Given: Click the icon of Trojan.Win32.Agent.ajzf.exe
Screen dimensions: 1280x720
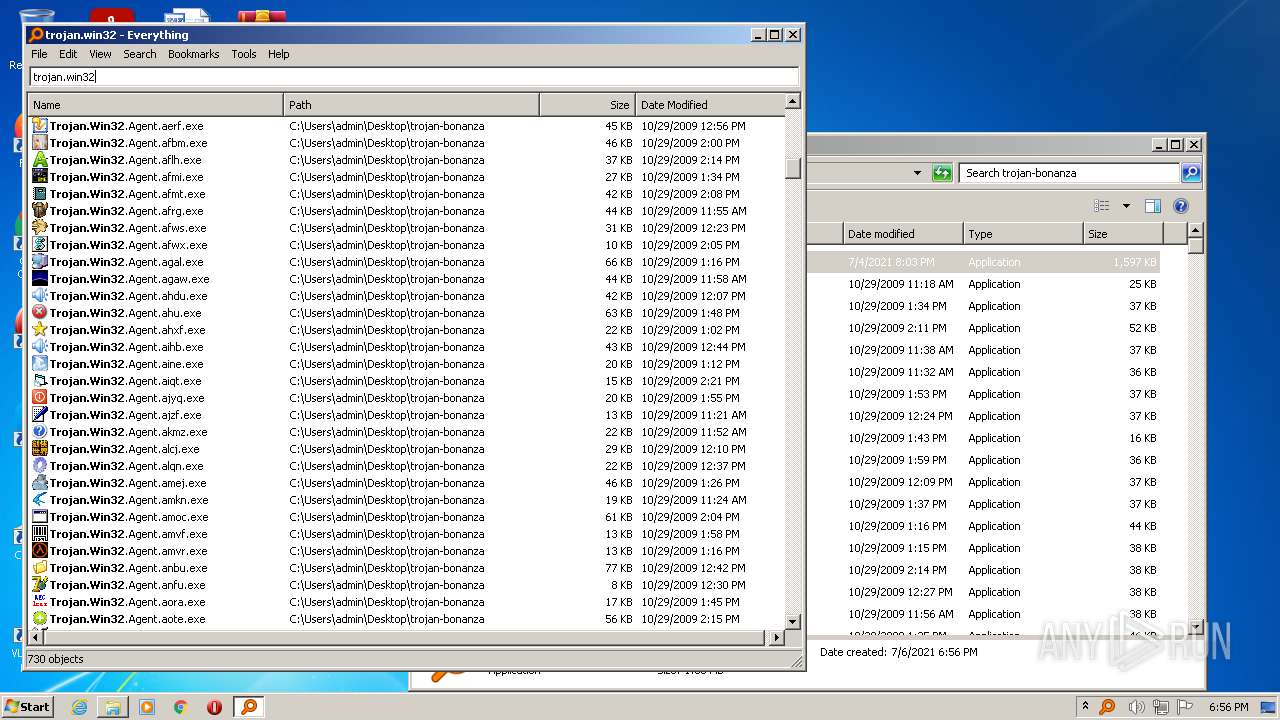Looking at the screenshot, I should pos(40,415).
